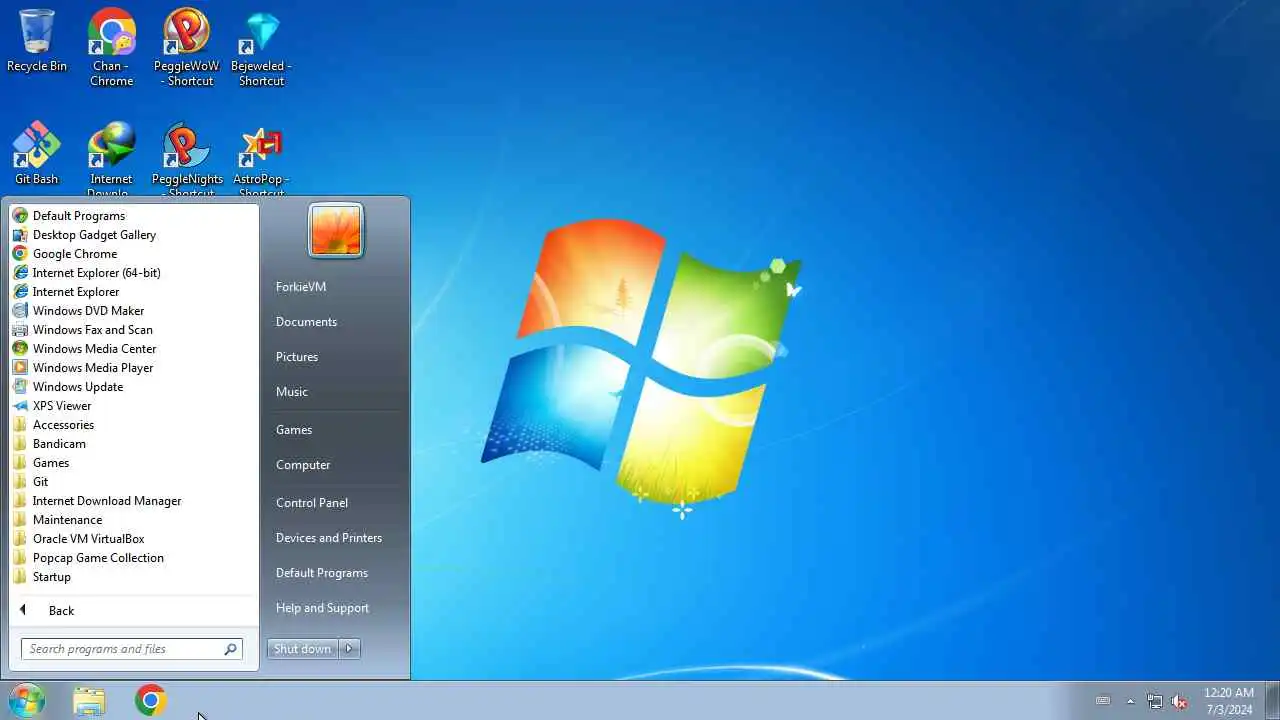Click the volume muted tray icon
1280x720 pixels.
[1179, 701]
